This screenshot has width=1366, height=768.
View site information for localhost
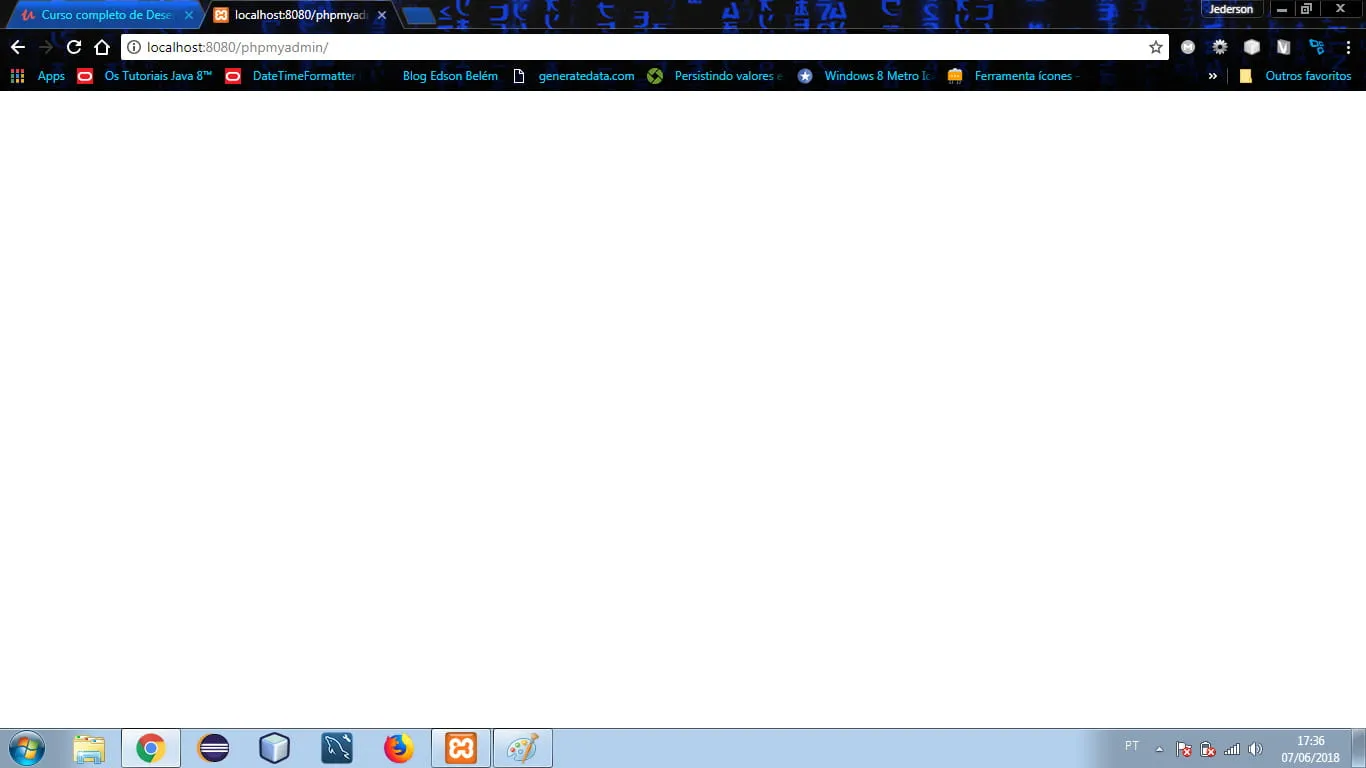pos(134,47)
